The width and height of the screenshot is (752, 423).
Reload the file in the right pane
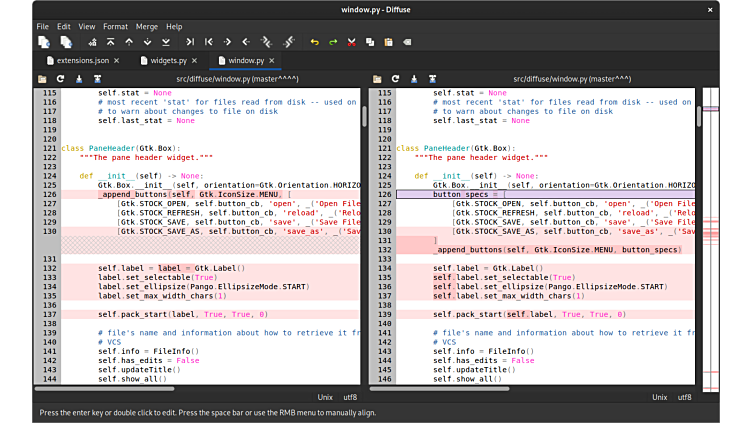396,78
